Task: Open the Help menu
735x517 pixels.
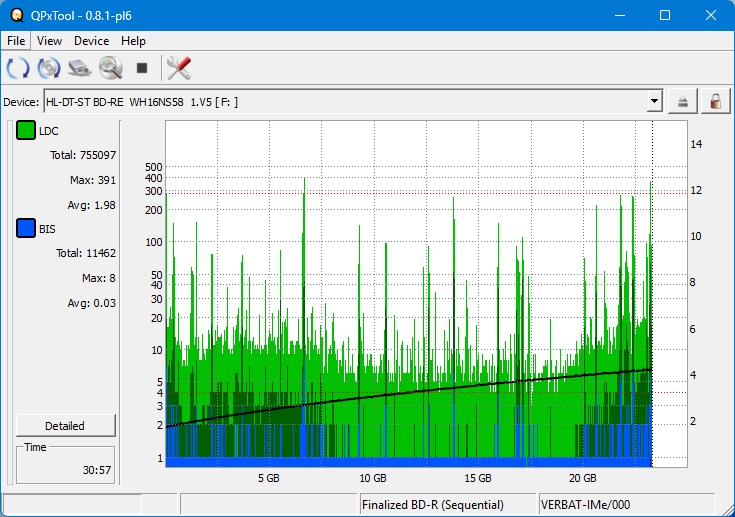Action: click(133, 41)
